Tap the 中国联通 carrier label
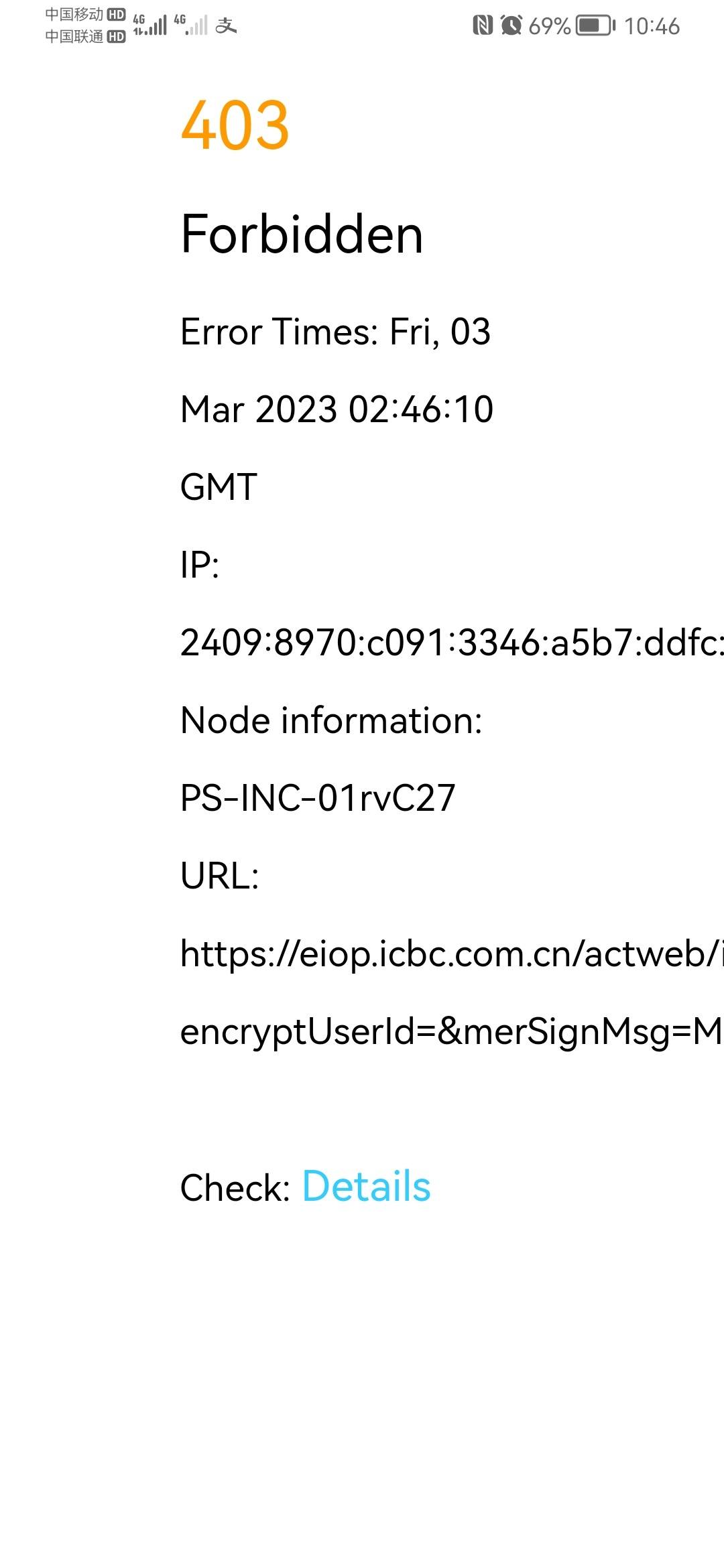 coord(74,37)
